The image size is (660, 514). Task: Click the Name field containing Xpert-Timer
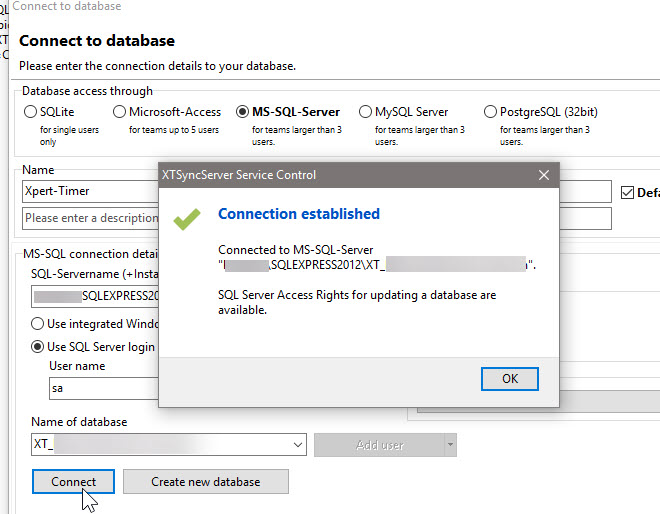coord(88,192)
